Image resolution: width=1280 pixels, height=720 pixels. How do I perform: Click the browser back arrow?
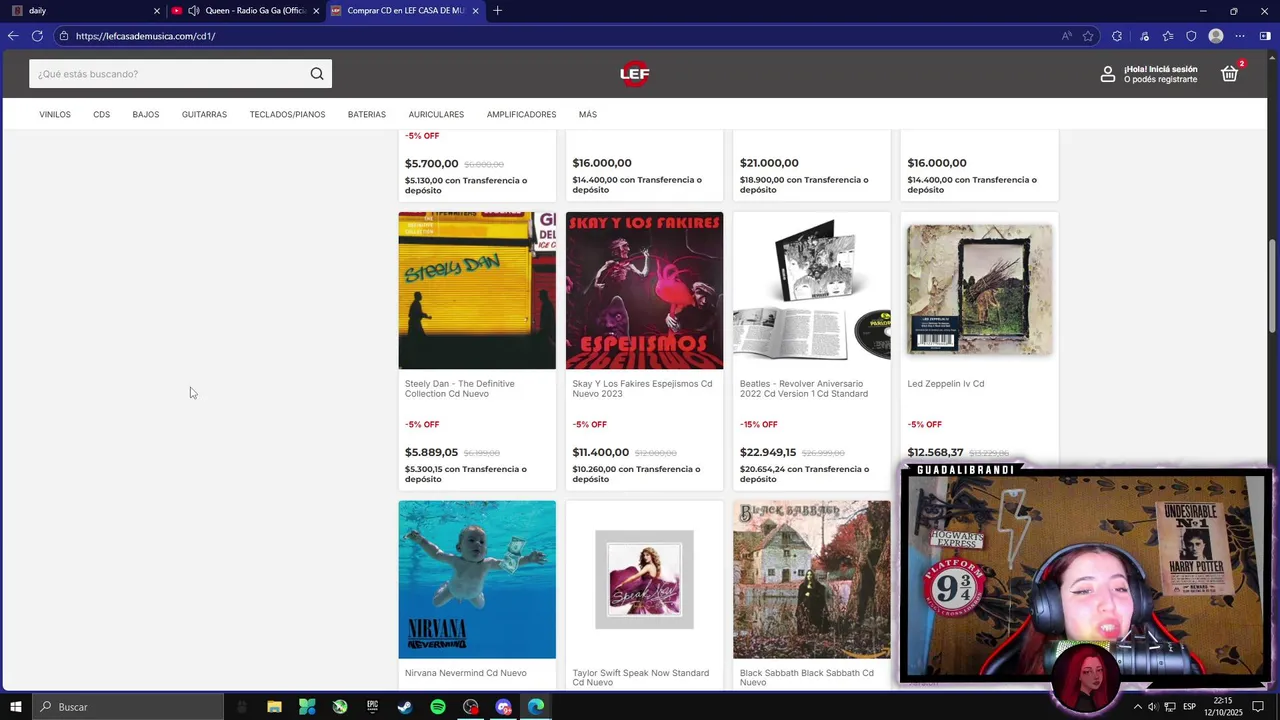pyautogui.click(x=13, y=36)
